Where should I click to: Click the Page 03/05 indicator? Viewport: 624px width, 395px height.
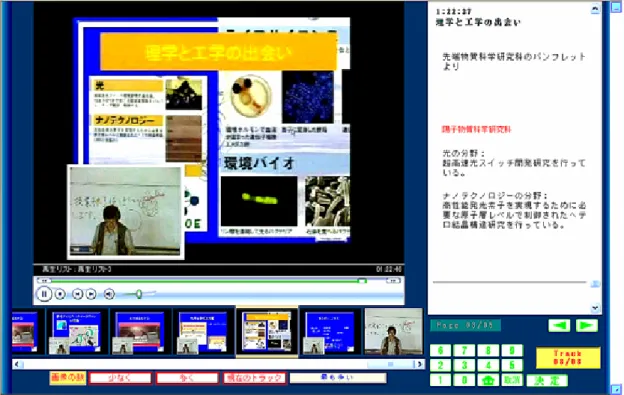[x=465, y=325]
